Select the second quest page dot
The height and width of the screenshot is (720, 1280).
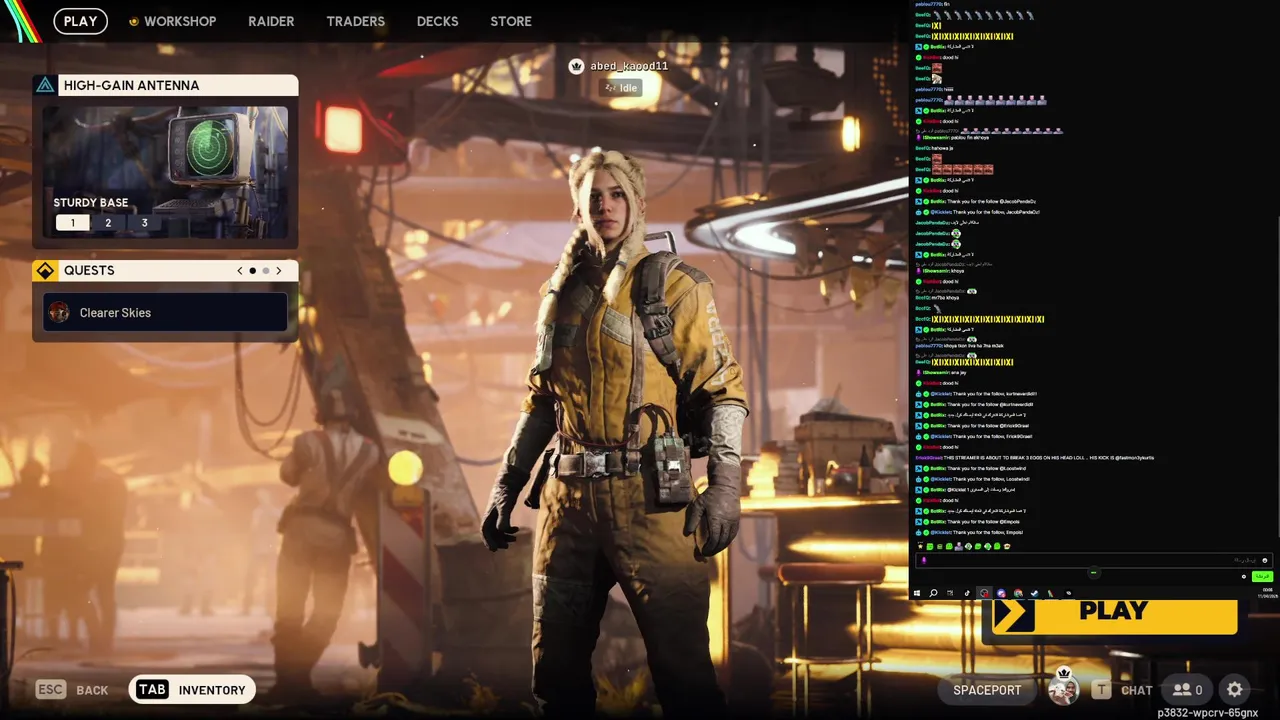pyautogui.click(x=265, y=270)
